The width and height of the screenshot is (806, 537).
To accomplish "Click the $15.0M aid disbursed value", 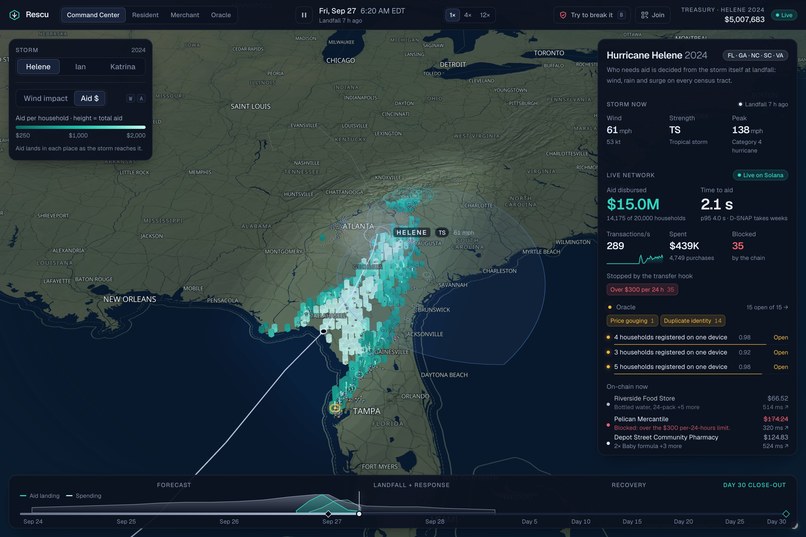I will click(x=633, y=205).
